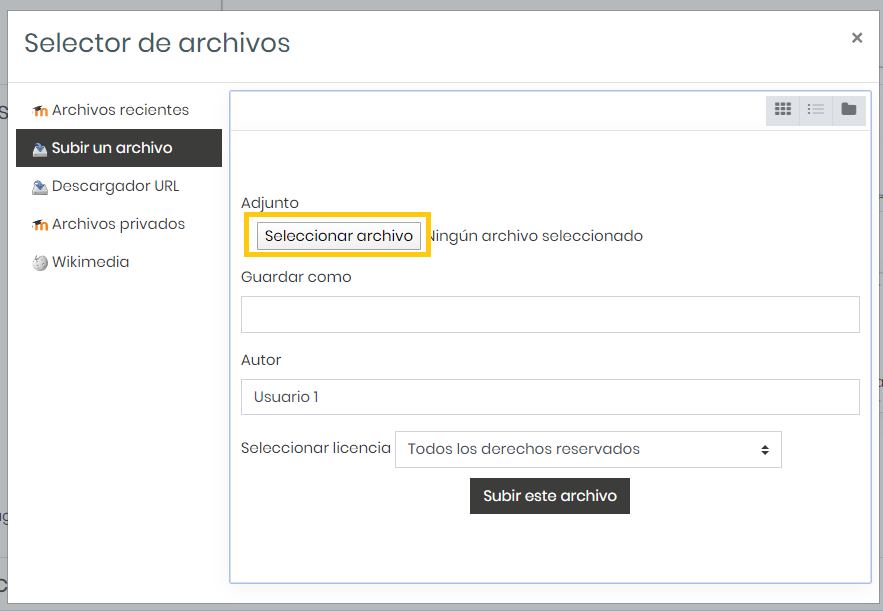Switch to list details view
Image resolution: width=883 pixels, height=611 pixels.
pos(815,109)
